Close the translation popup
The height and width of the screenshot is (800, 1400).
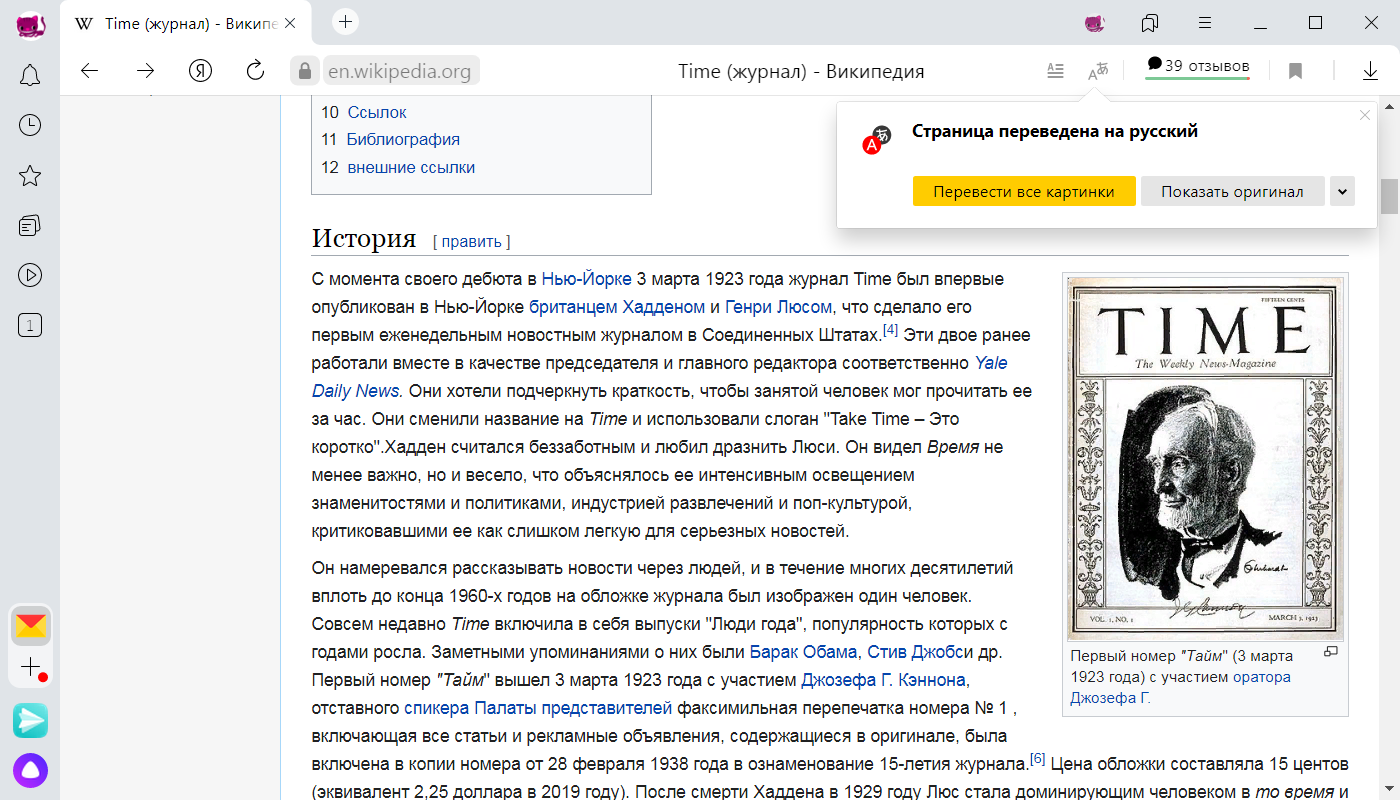tap(1365, 115)
